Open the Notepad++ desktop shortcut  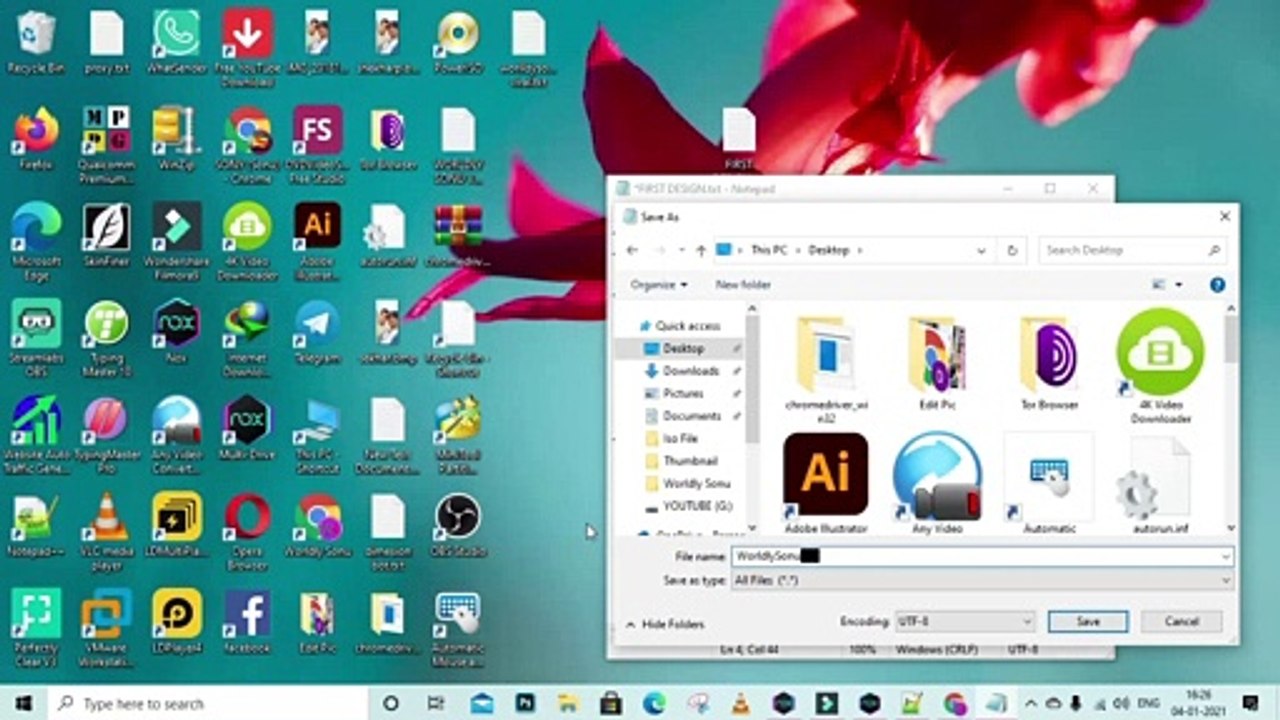point(36,525)
